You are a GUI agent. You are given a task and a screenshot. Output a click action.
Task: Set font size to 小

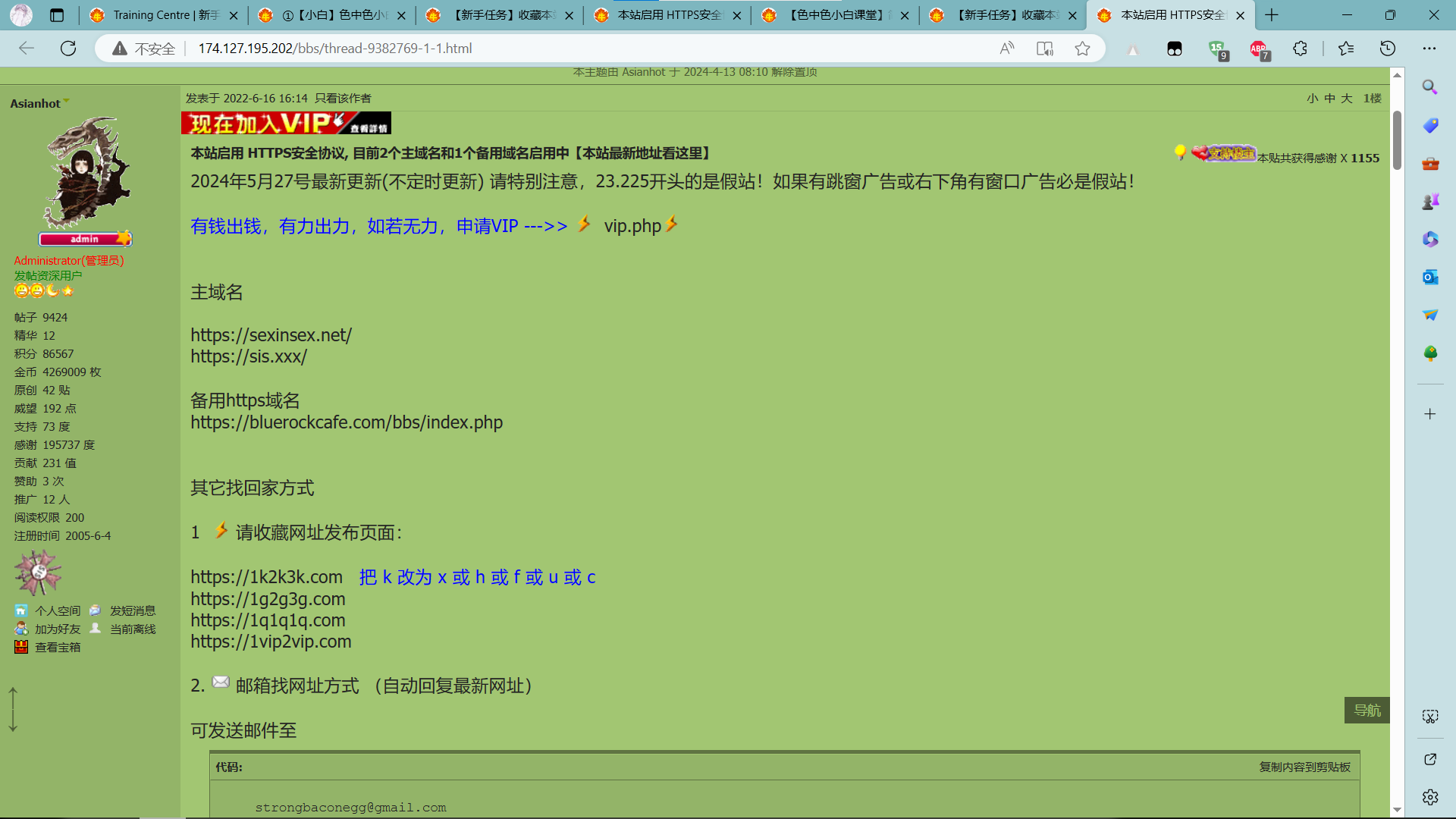[1313, 99]
